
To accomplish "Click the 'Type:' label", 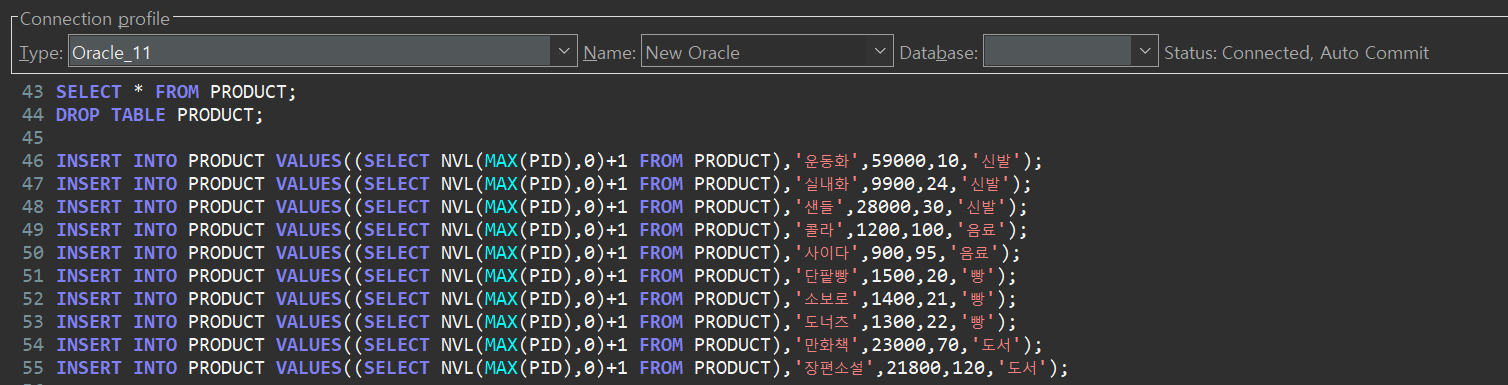I will click(41, 53).
